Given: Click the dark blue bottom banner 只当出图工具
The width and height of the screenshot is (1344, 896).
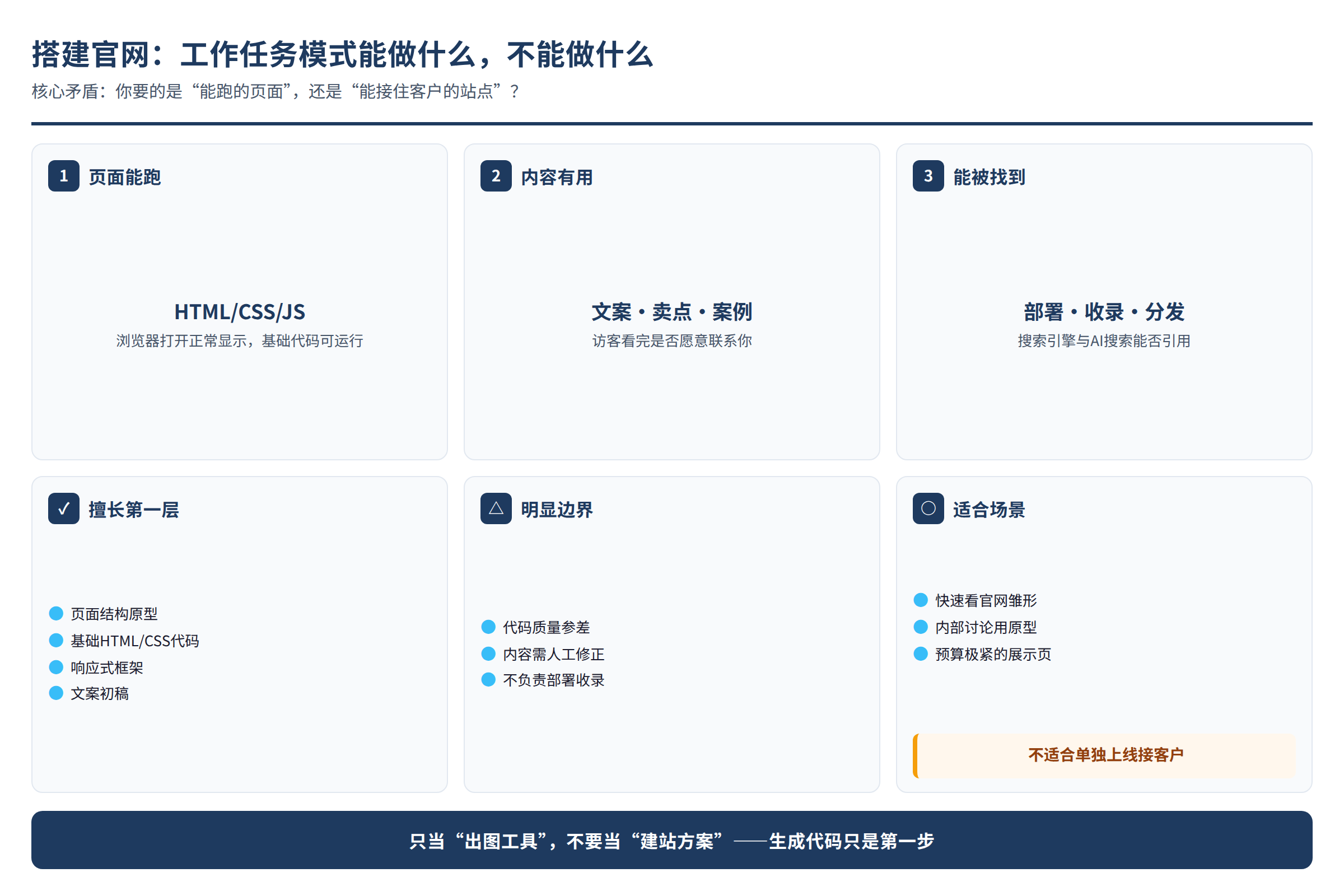Looking at the screenshot, I should point(672,841).
